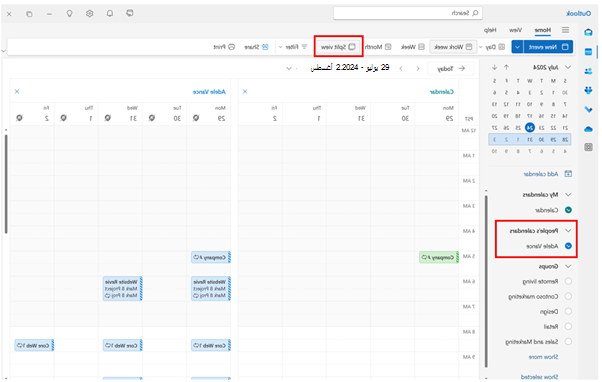Go to the next week arrow

(401, 68)
